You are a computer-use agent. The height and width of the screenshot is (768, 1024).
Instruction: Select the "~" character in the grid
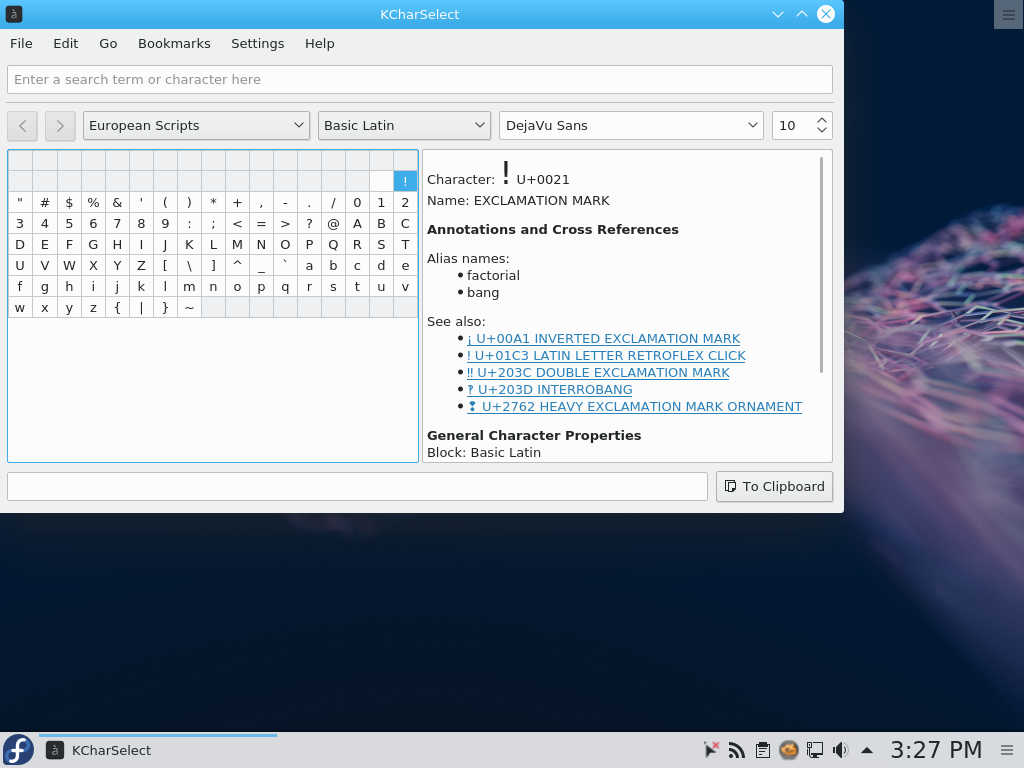[189, 307]
